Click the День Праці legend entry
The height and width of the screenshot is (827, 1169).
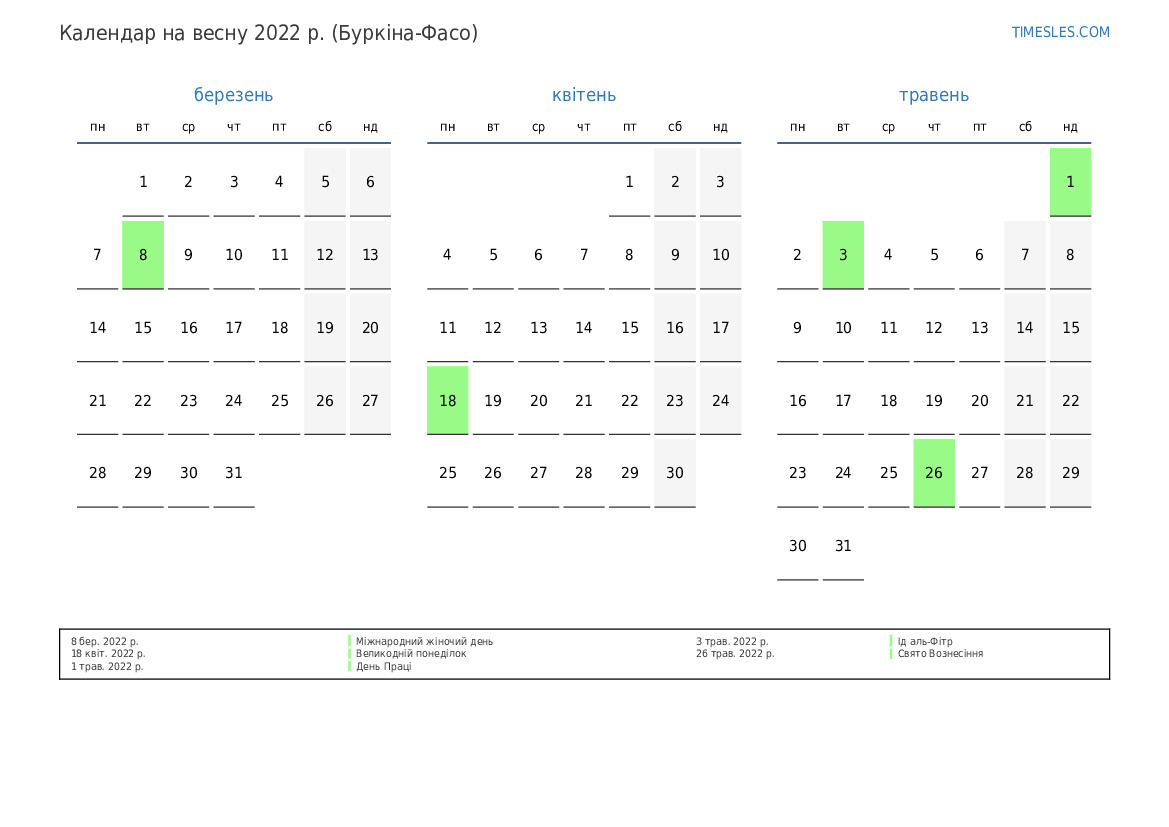[383, 666]
